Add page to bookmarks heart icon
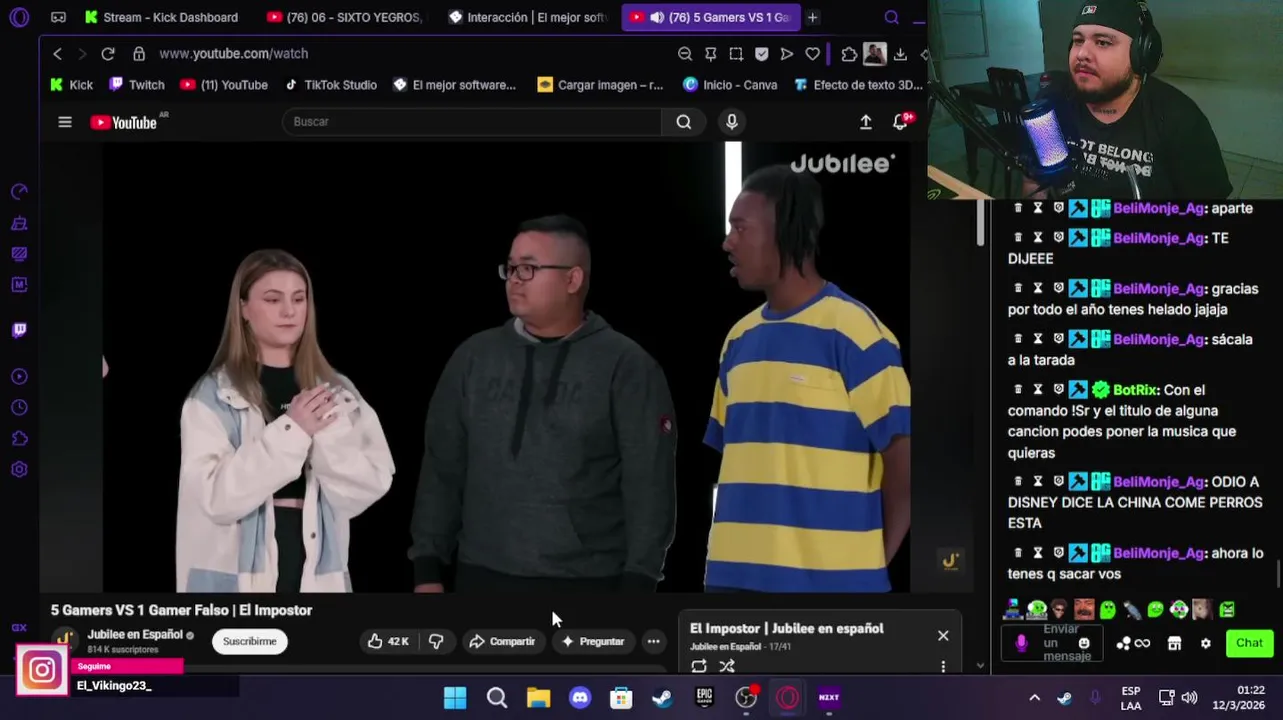This screenshot has width=1283, height=720. pyautogui.click(x=813, y=53)
